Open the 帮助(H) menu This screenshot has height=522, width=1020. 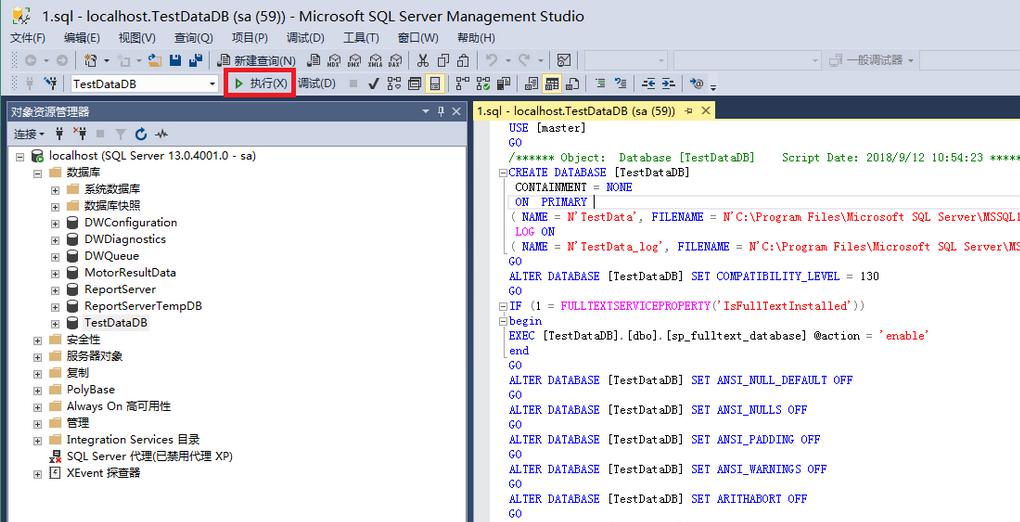[x=476, y=38]
